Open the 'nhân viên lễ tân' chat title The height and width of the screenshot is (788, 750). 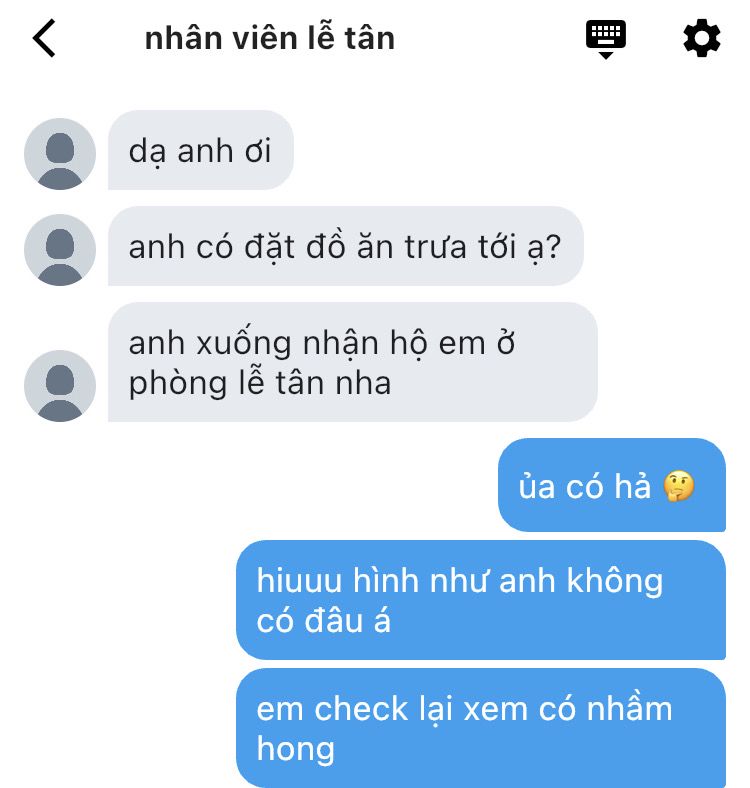pos(269,38)
